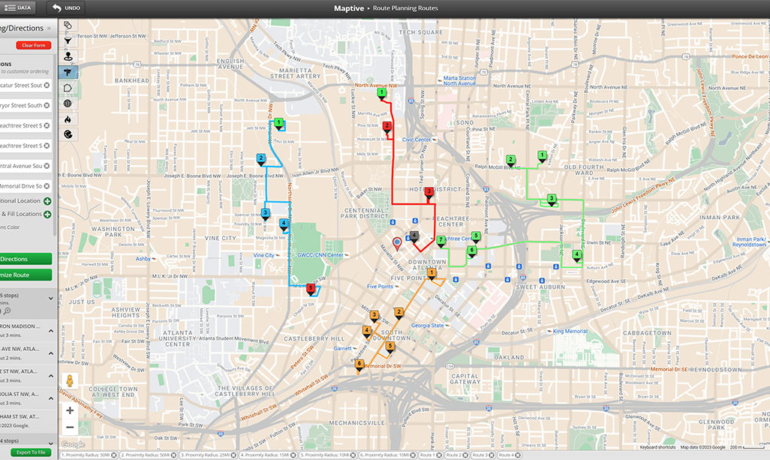Image resolution: width=770 pixels, height=460 pixels.
Task: Select red route marker 2
Action: pyautogui.click(x=387, y=127)
